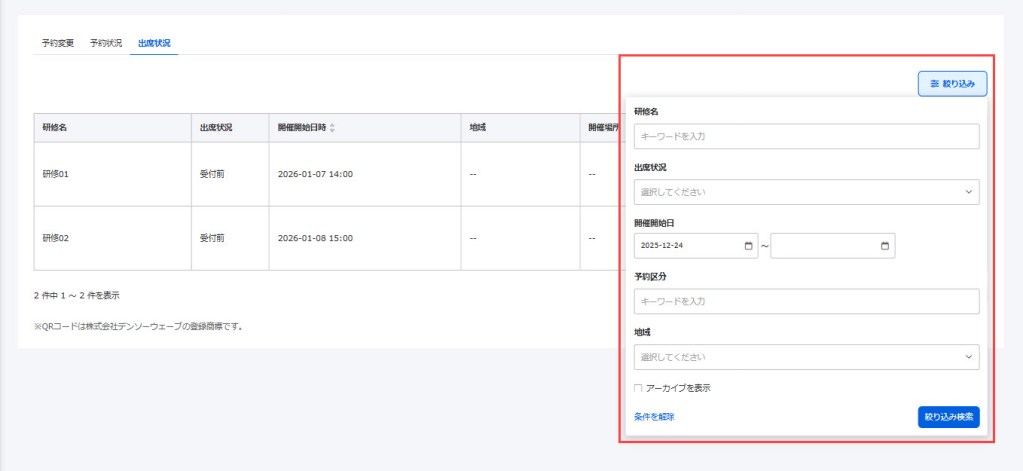Click the sort arrows beside 開催開始日時
The image size is (1023, 471).
tap(333, 128)
